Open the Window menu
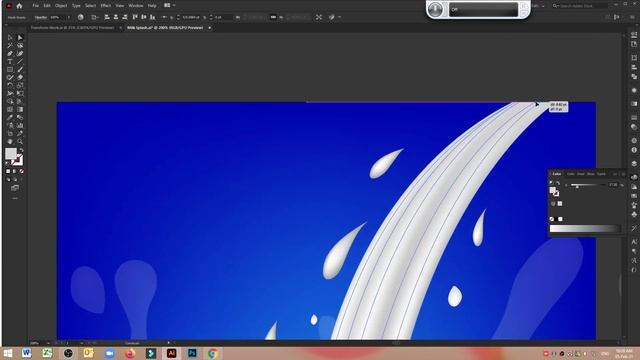Viewport: 640px width, 360px height. pos(136,6)
